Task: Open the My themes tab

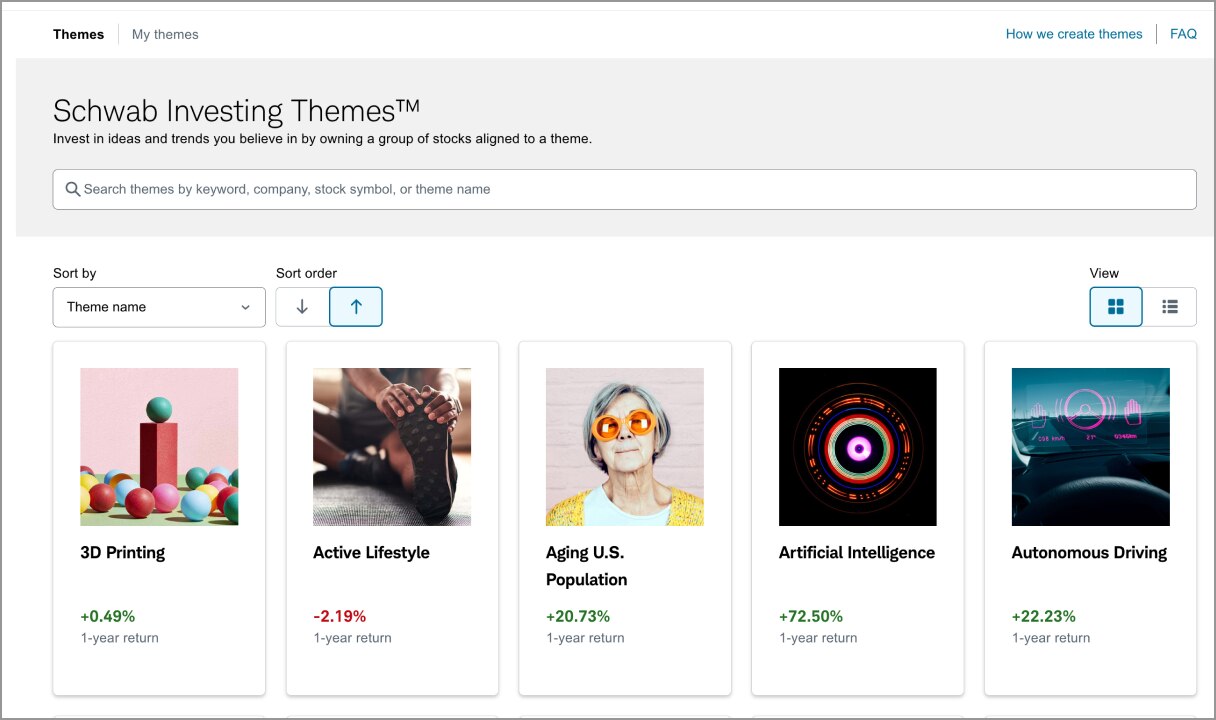Action: [x=165, y=34]
